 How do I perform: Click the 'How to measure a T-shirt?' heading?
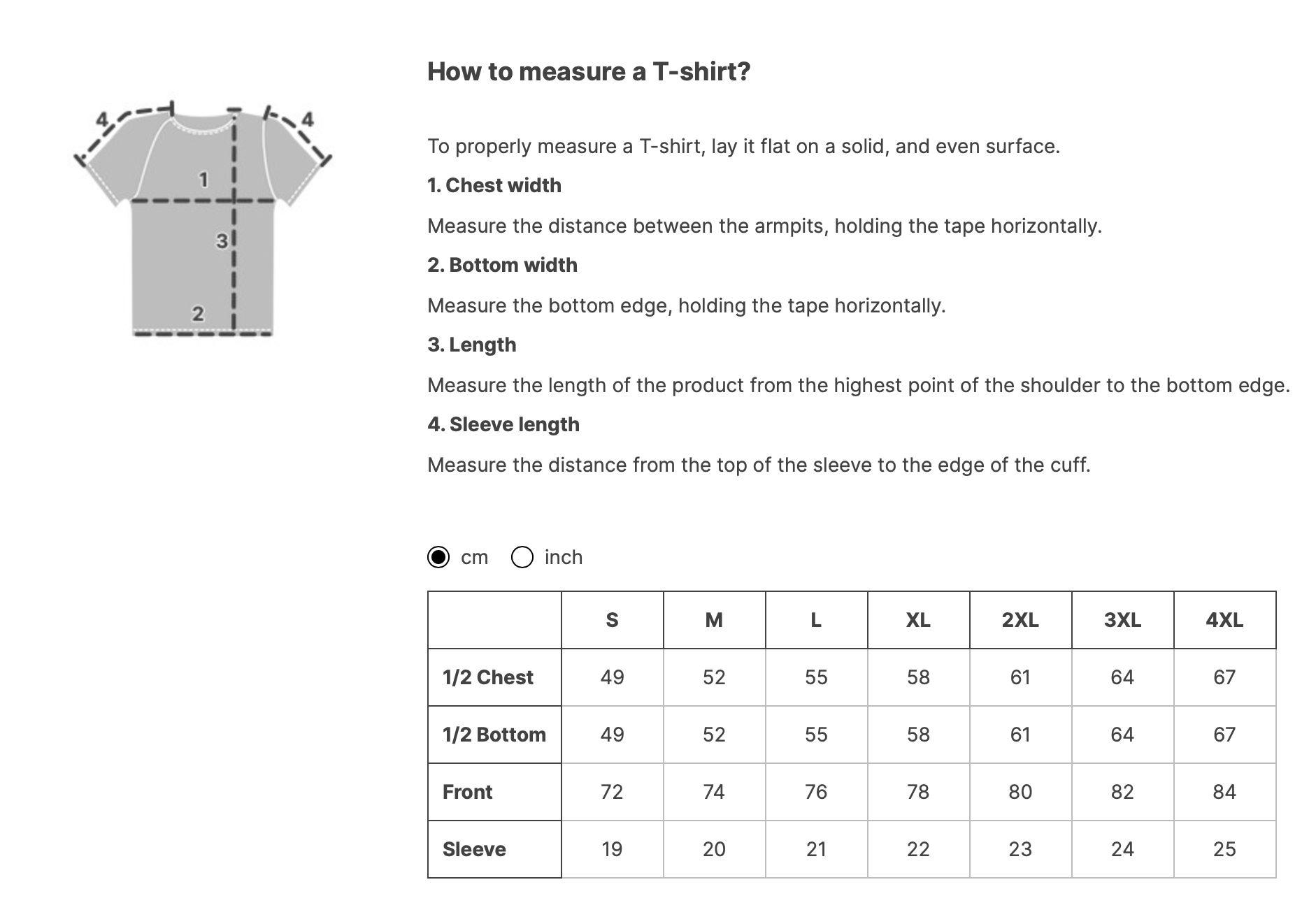pos(589,71)
